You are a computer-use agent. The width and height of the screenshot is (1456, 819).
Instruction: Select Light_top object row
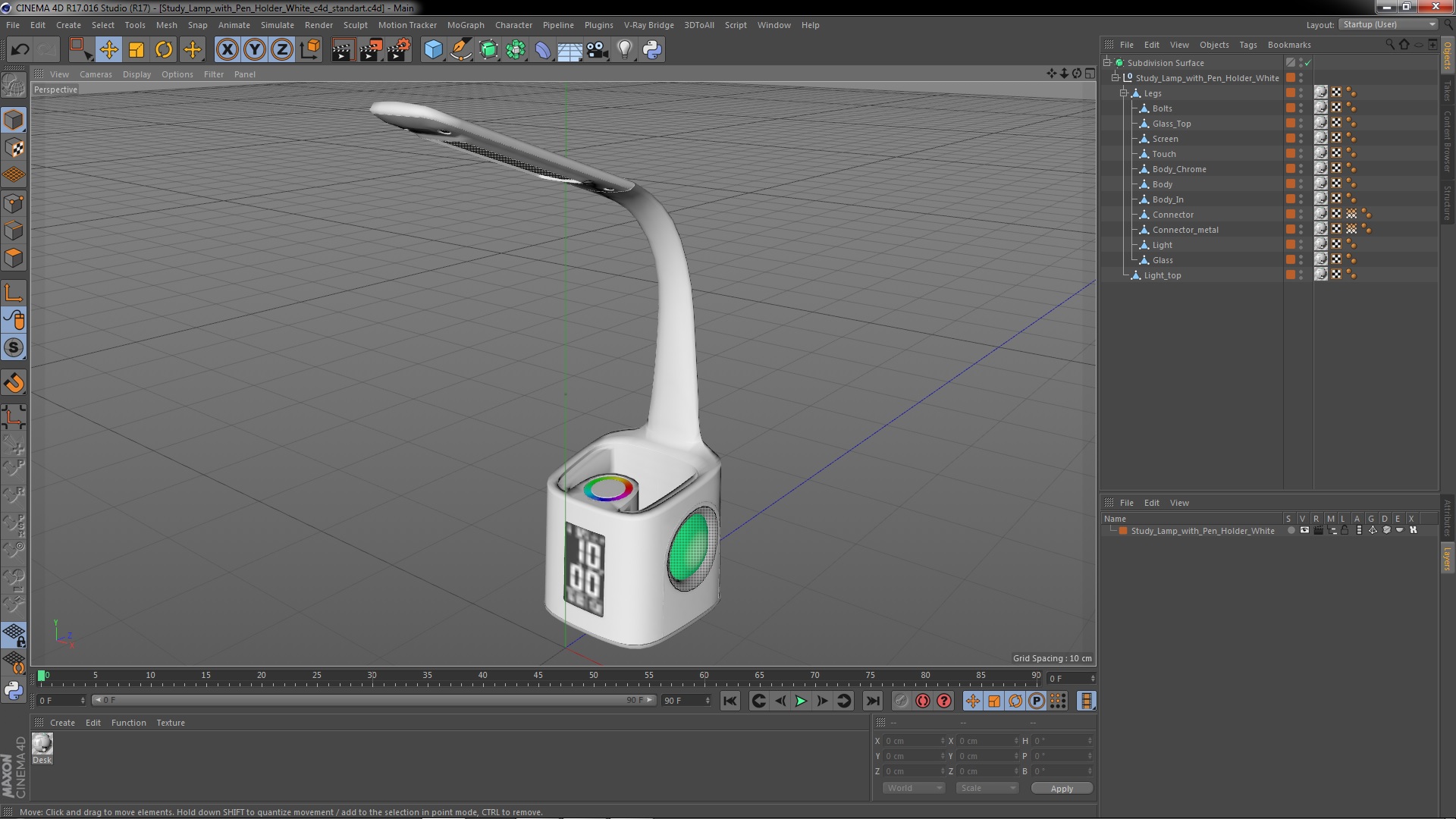coord(1162,275)
